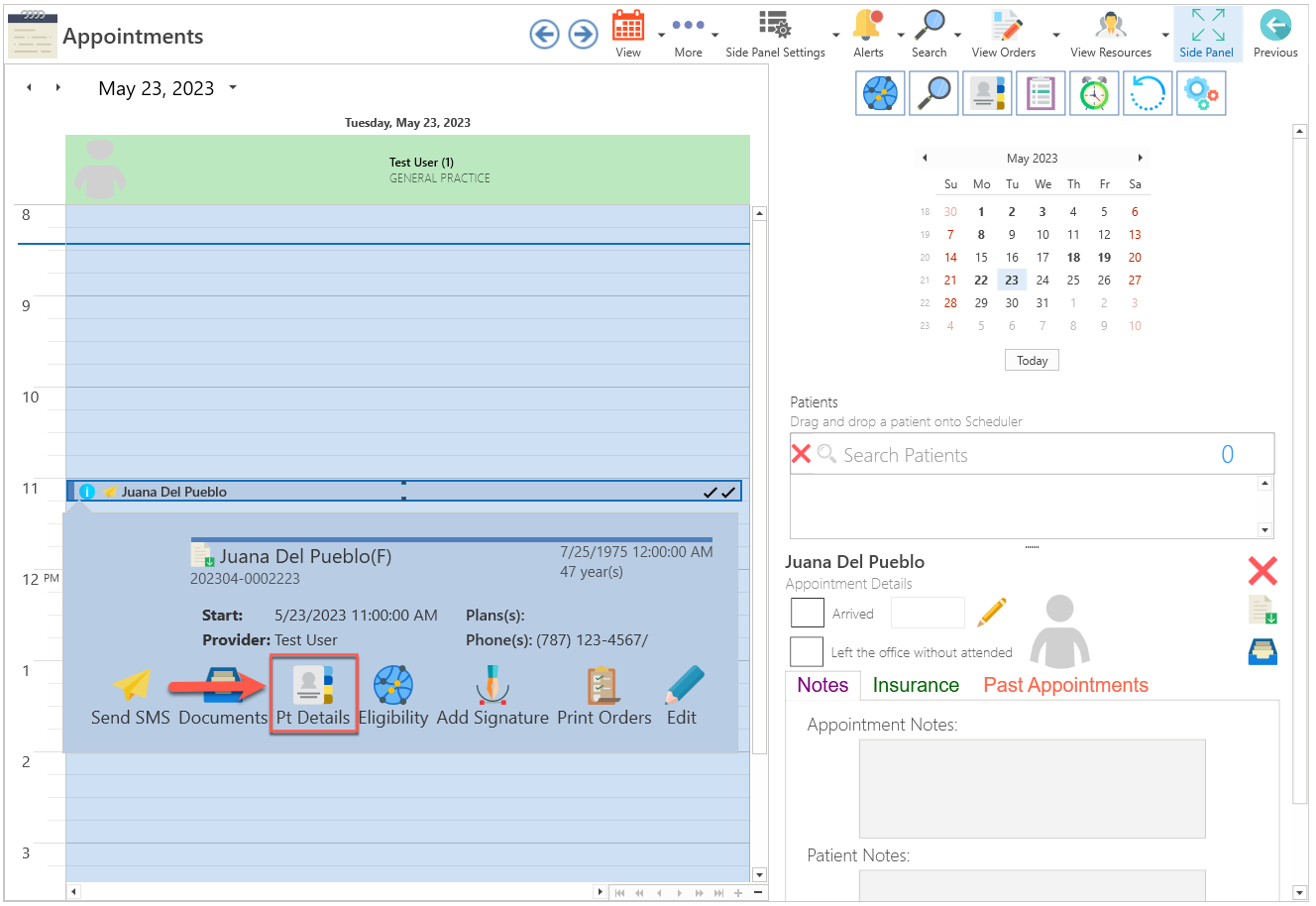Click the scheduler vertical scrollbar down arrow
Image resolution: width=1316 pixels, height=906 pixels.
pos(760,874)
